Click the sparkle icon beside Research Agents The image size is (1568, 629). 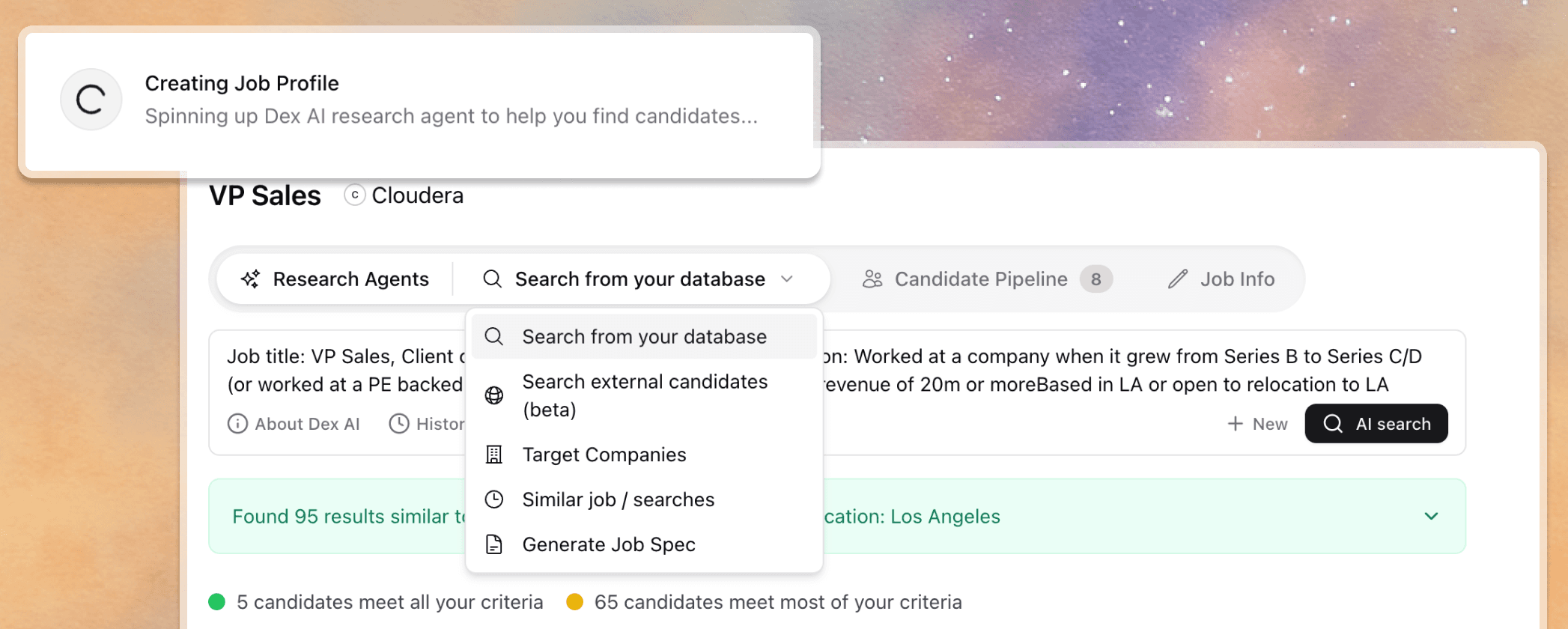pos(250,279)
